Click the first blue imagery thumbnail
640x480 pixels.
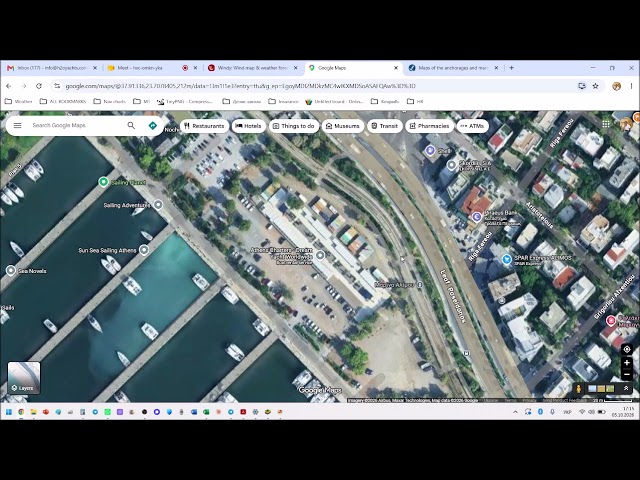tap(592, 389)
